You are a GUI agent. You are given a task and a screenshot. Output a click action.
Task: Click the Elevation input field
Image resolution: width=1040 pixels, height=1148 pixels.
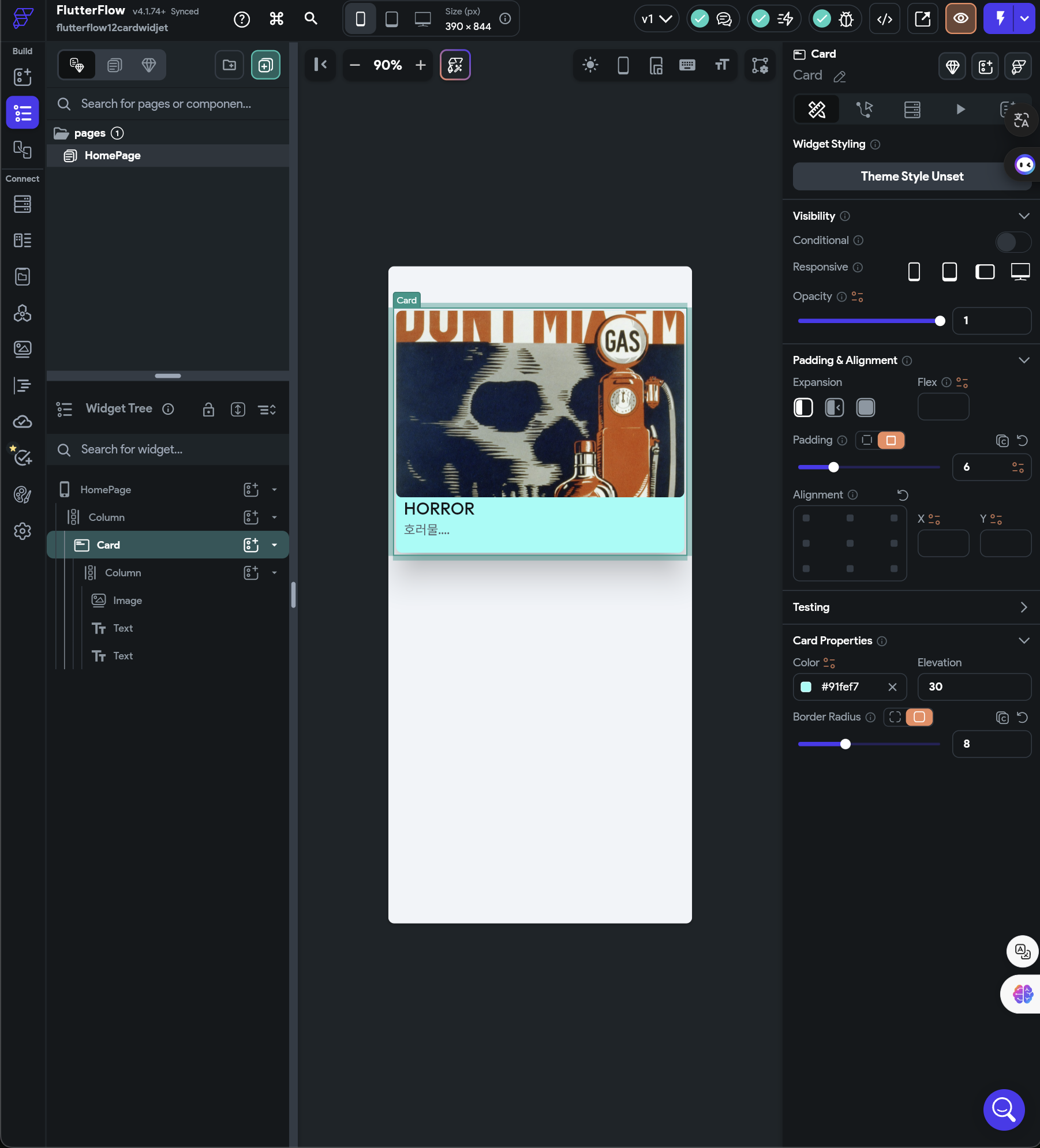pyautogui.click(x=974, y=687)
